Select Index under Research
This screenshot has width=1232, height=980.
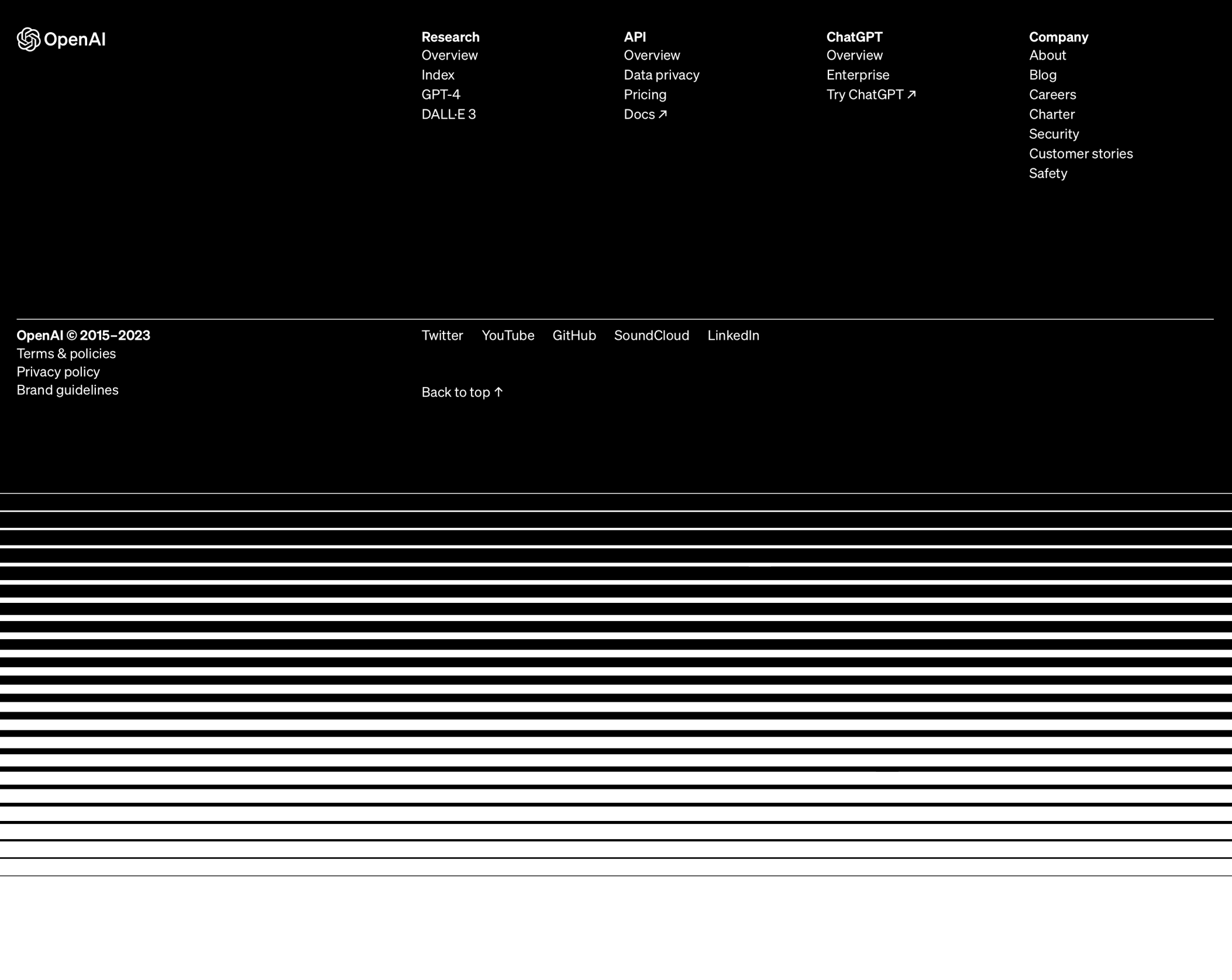point(438,75)
